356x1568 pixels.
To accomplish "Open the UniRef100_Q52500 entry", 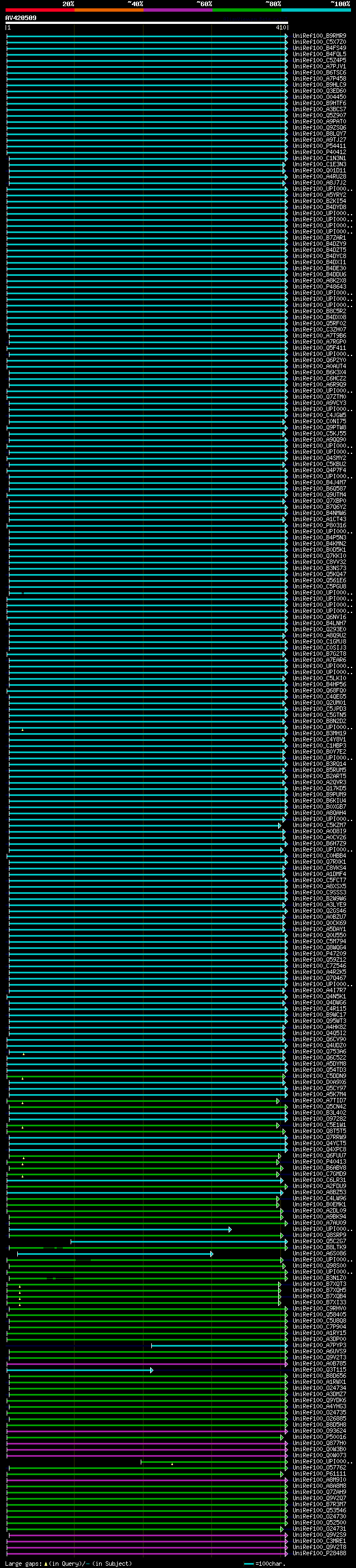I will tap(319, 1522).
